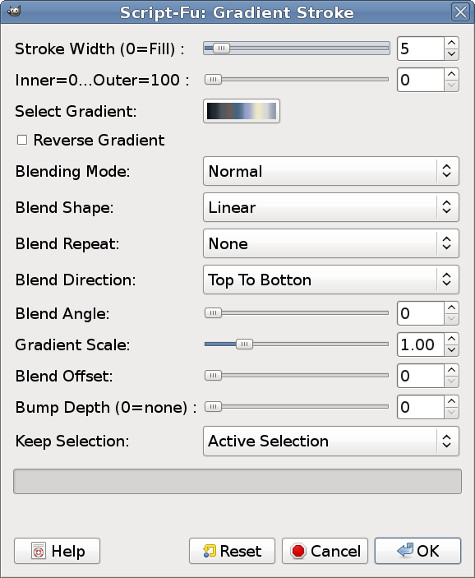Click the Gradient Scale slider handle
475x578 pixels.
pyautogui.click(x=244, y=344)
